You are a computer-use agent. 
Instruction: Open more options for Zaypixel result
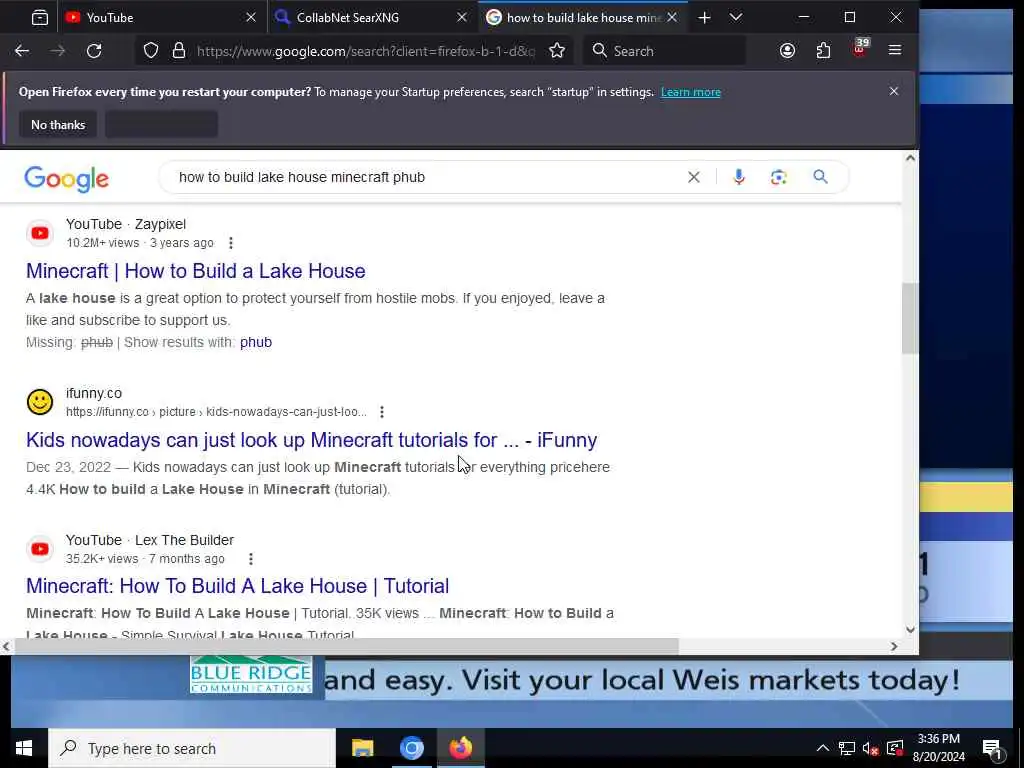click(x=231, y=243)
